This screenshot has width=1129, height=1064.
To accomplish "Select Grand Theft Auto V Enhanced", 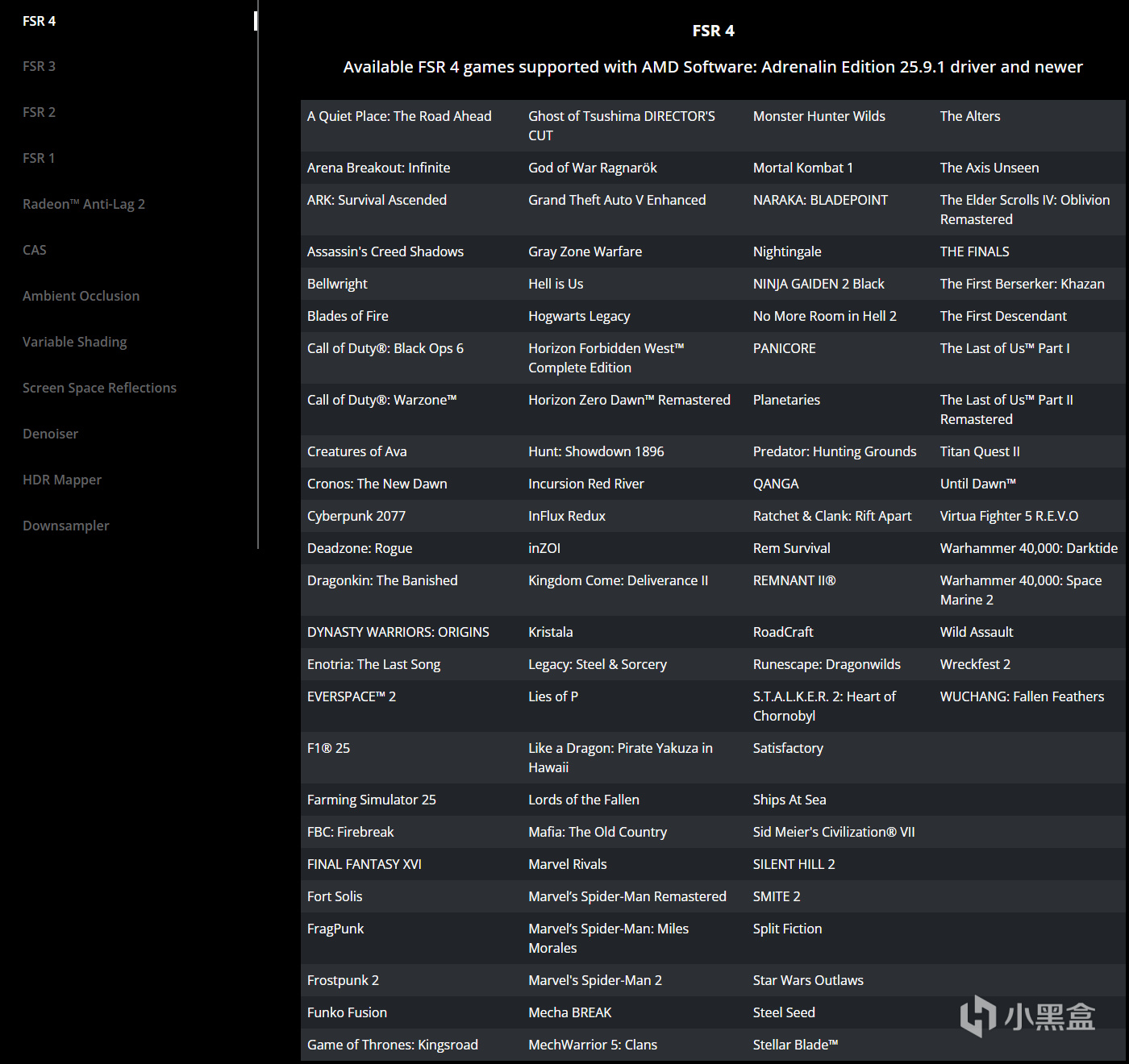I will coord(617,200).
